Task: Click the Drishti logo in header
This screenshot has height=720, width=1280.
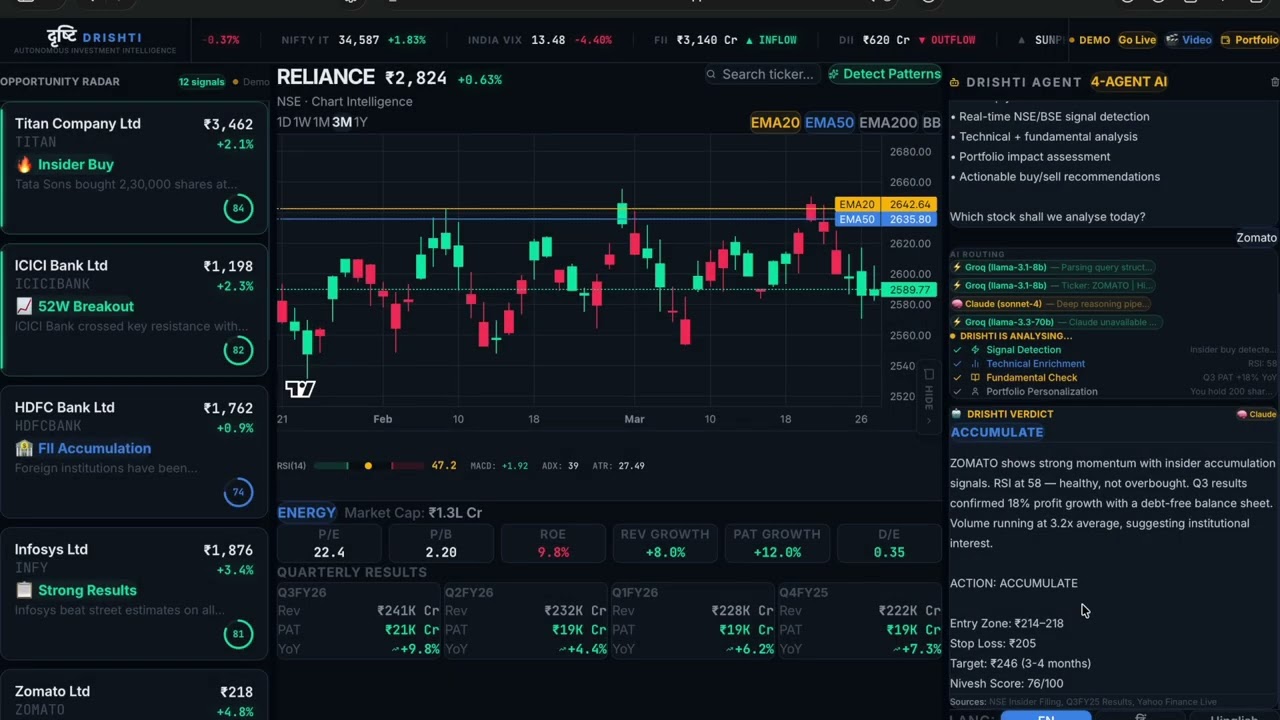Action: tap(95, 40)
